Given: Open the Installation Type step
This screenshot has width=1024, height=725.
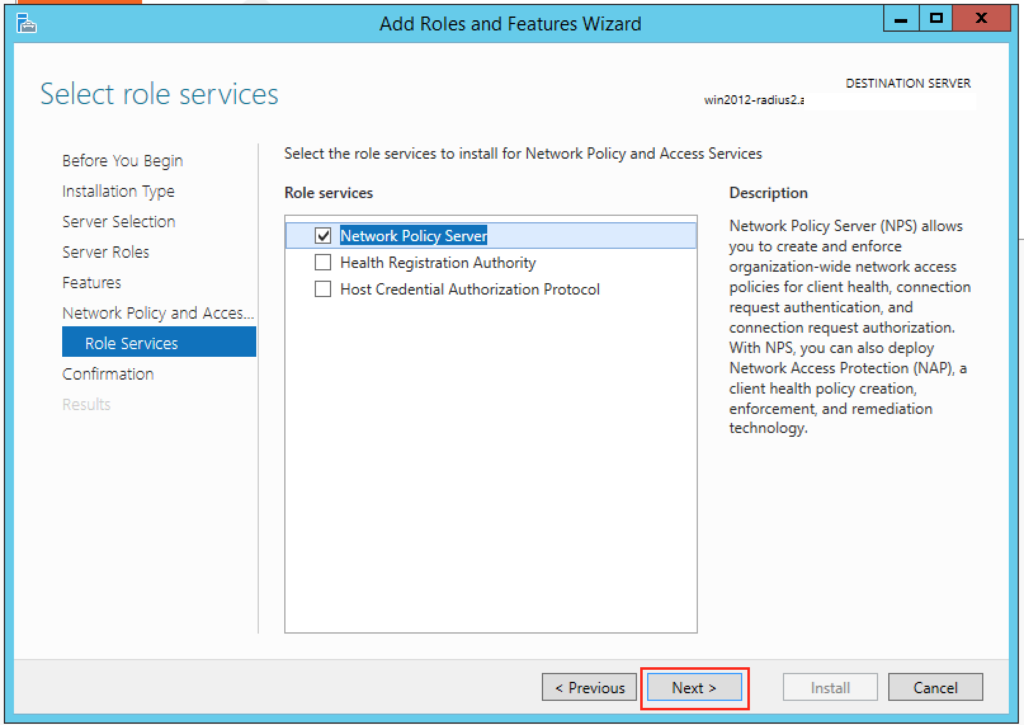Looking at the screenshot, I should [118, 191].
